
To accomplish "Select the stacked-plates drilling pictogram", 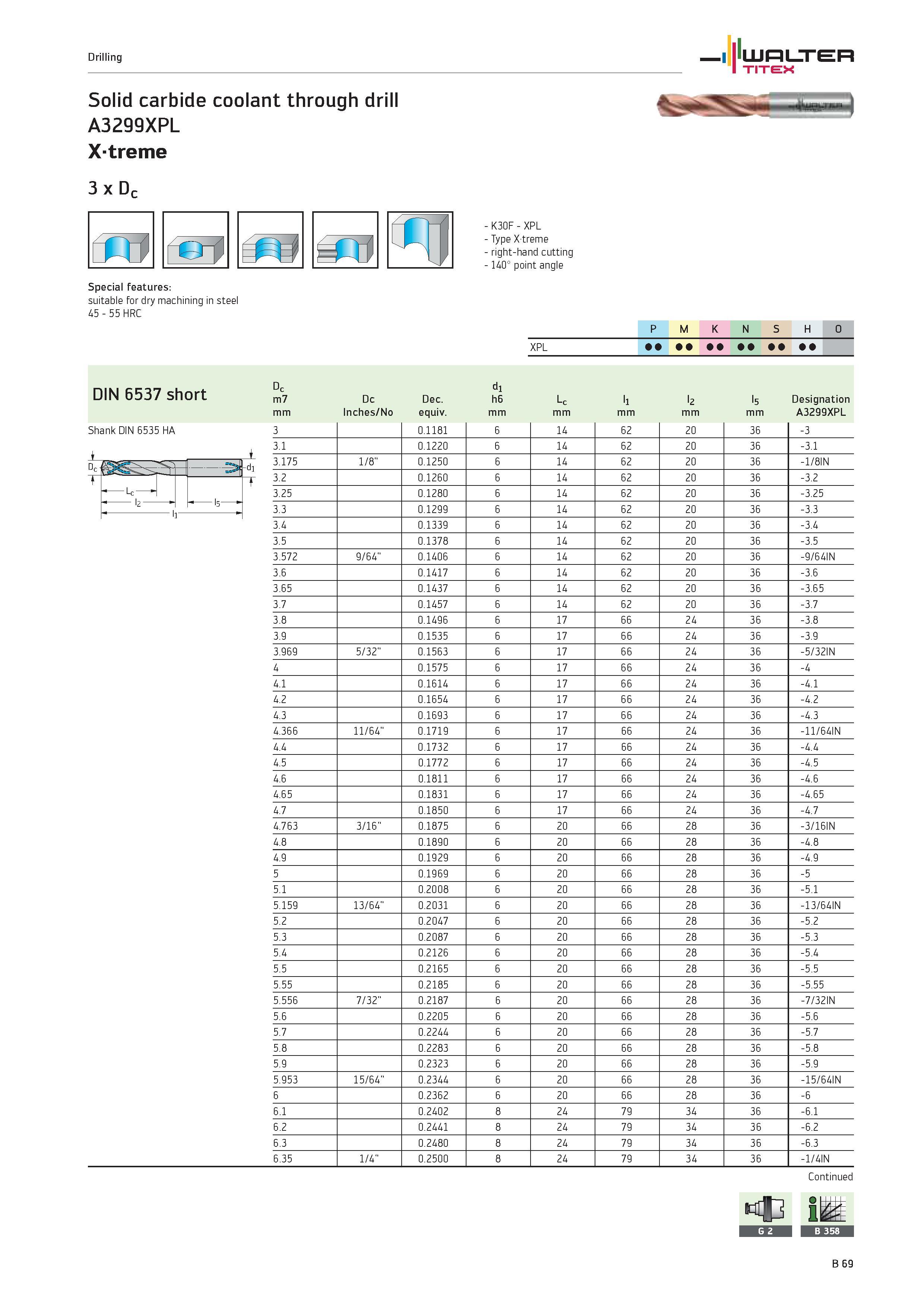I will click(x=270, y=240).
